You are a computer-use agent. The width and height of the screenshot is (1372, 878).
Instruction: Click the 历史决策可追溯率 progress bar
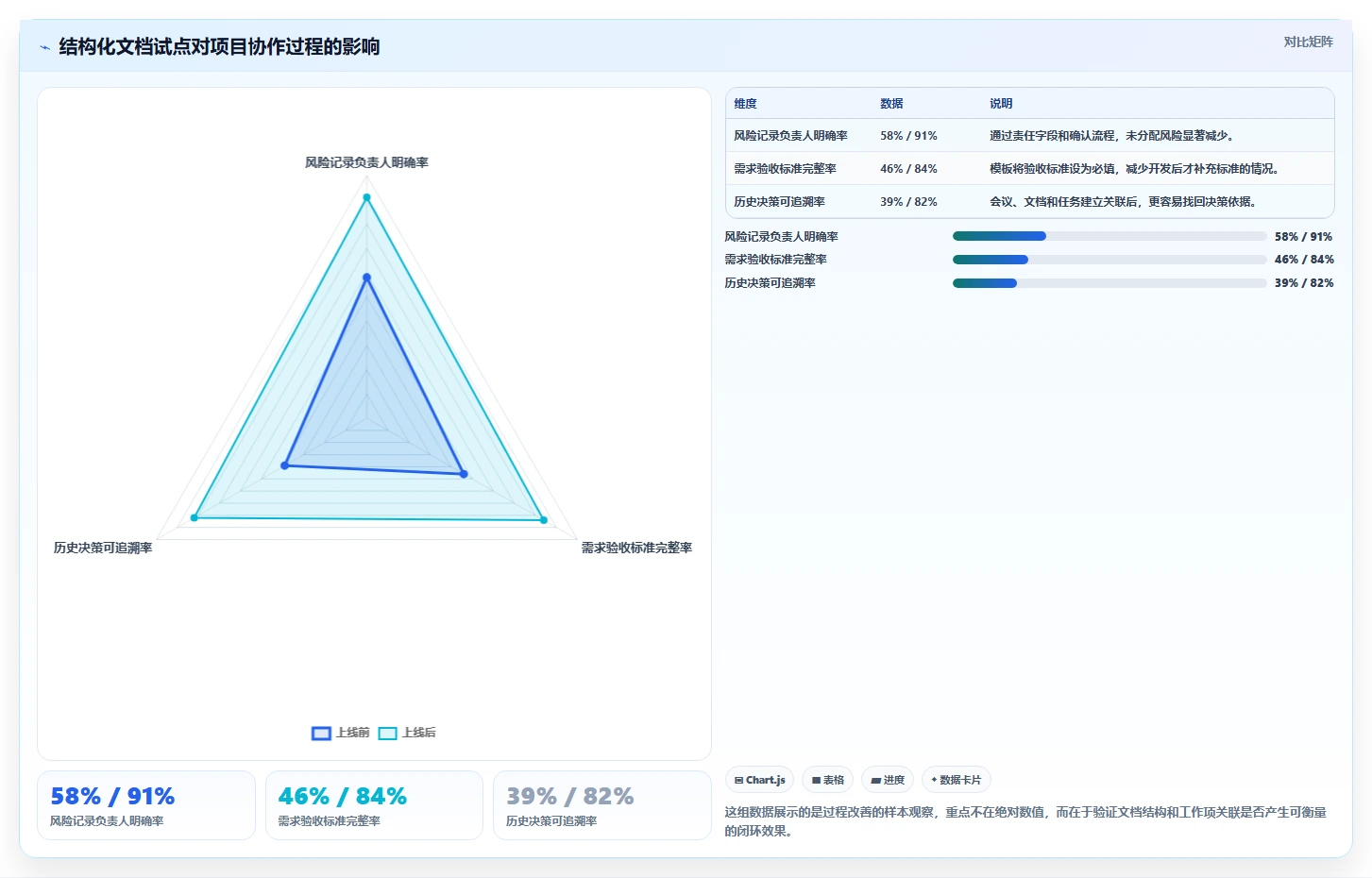pos(1109,283)
